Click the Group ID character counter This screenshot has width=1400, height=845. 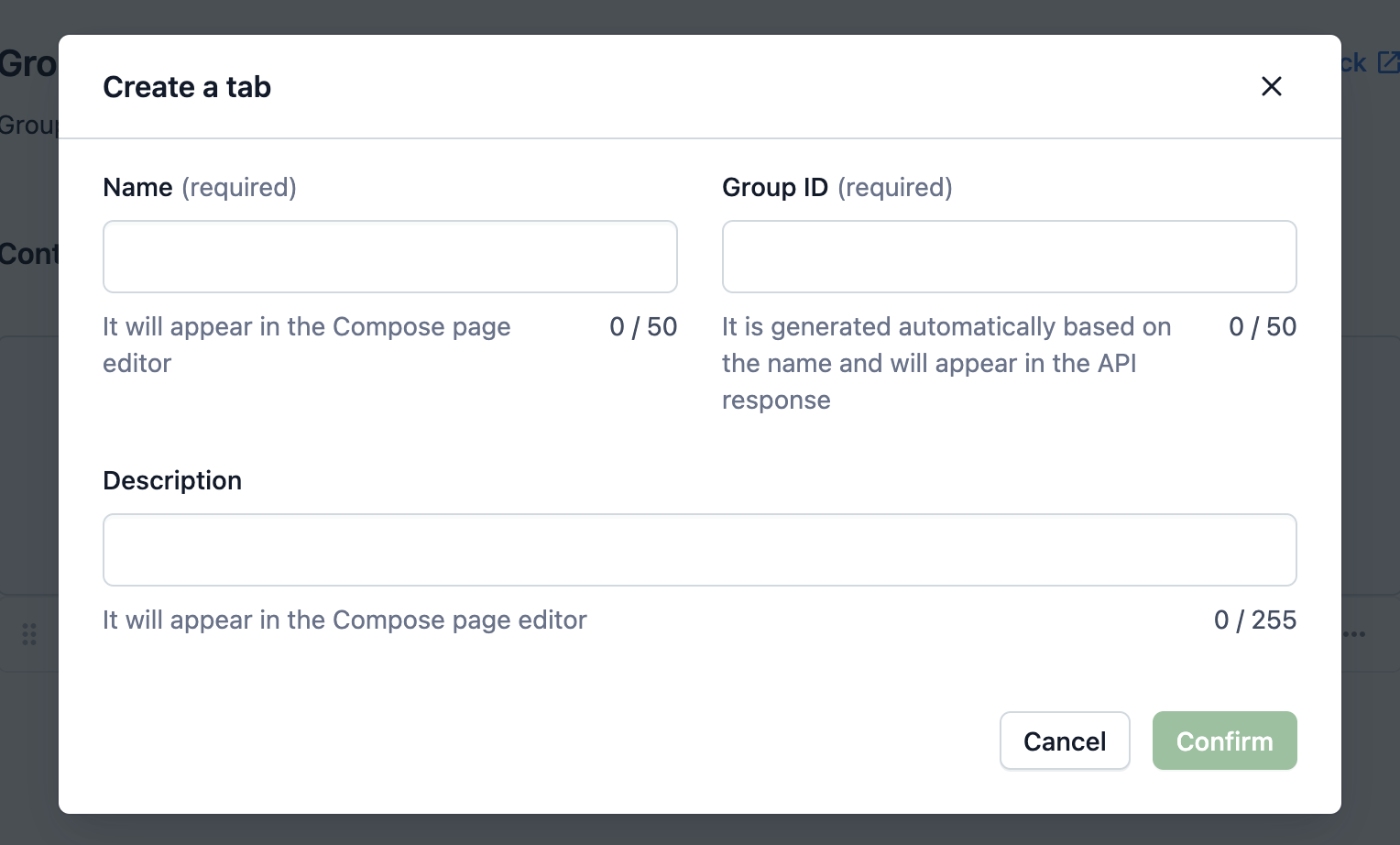click(1263, 327)
